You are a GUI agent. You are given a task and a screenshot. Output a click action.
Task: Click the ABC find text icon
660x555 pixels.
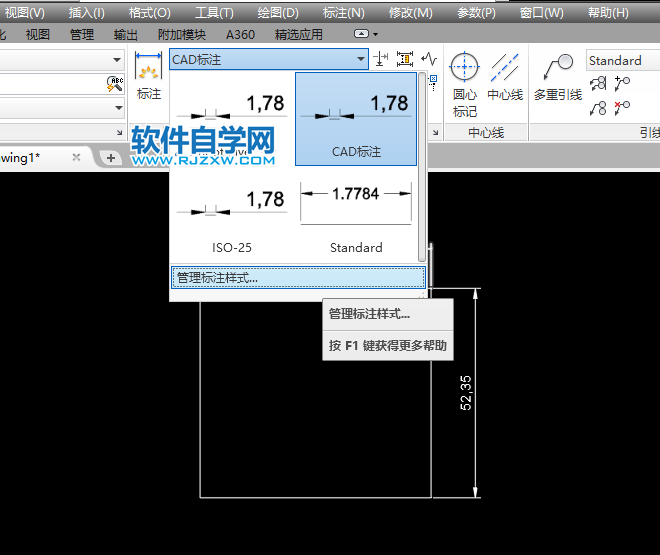114,84
